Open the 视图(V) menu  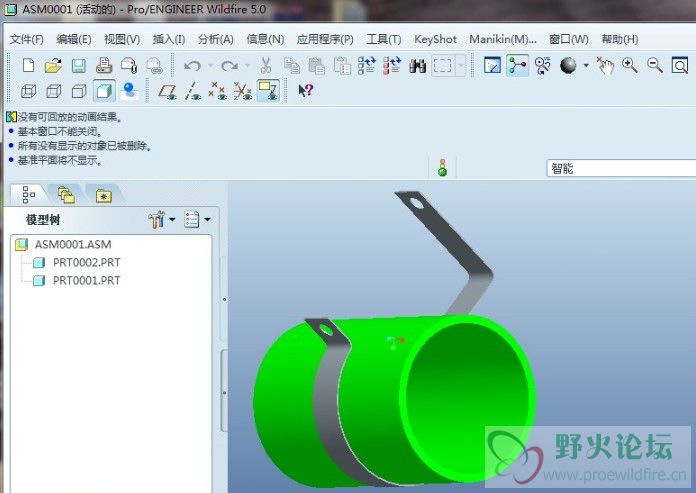tap(122, 39)
